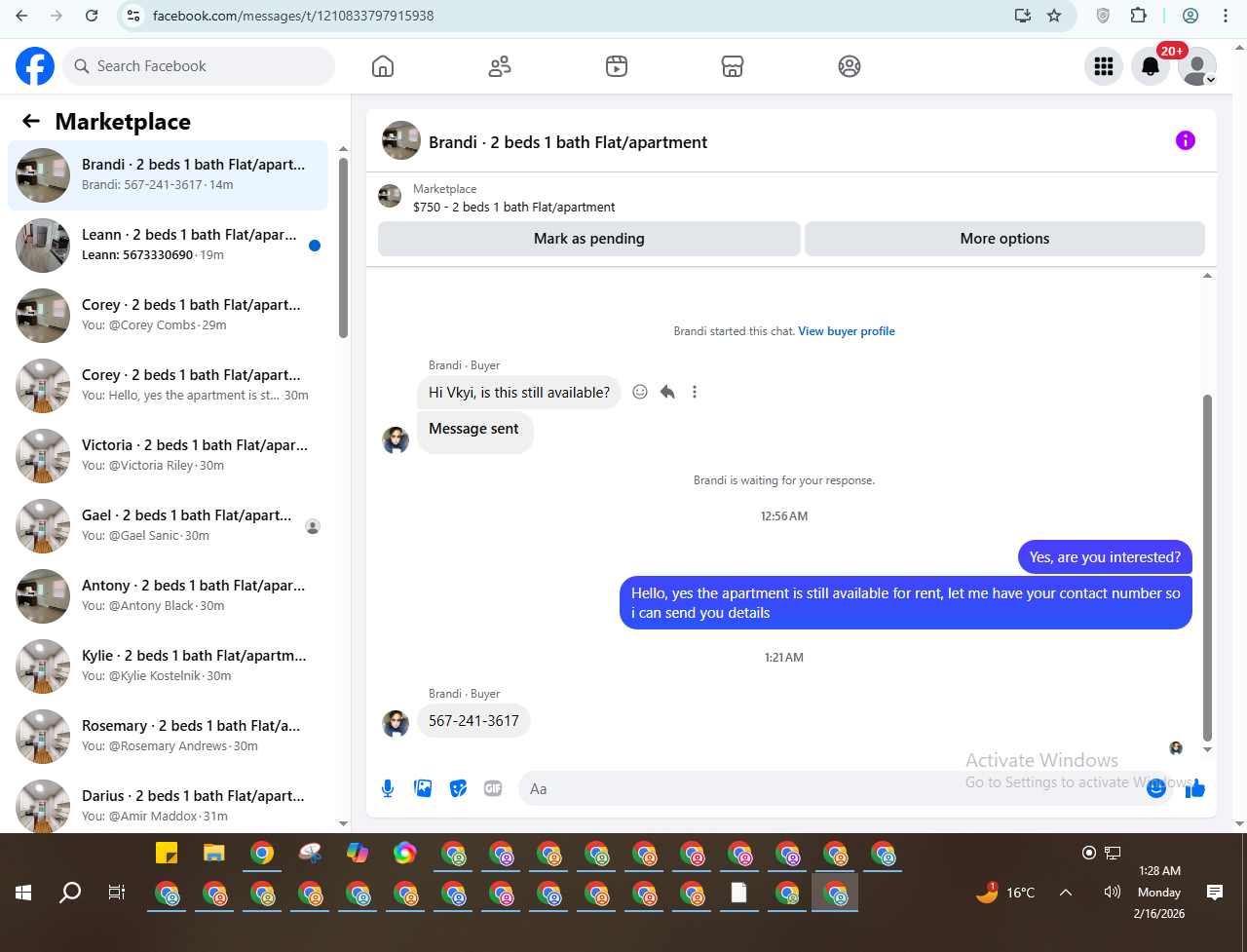The image size is (1247, 952).
Task: Open the Friends icon in top navigation
Action: point(500,66)
